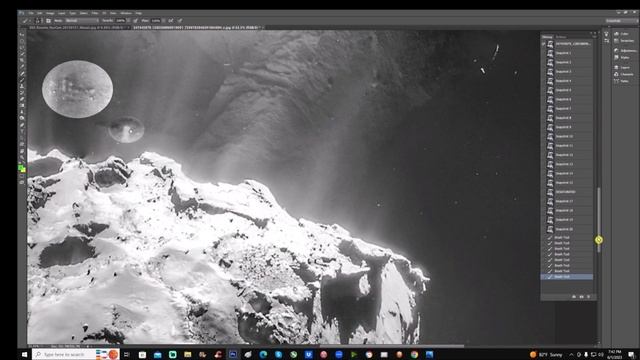Viewport: 640px width, 360px height.
Task: Open Task View on the taskbar
Action: point(127,354)
